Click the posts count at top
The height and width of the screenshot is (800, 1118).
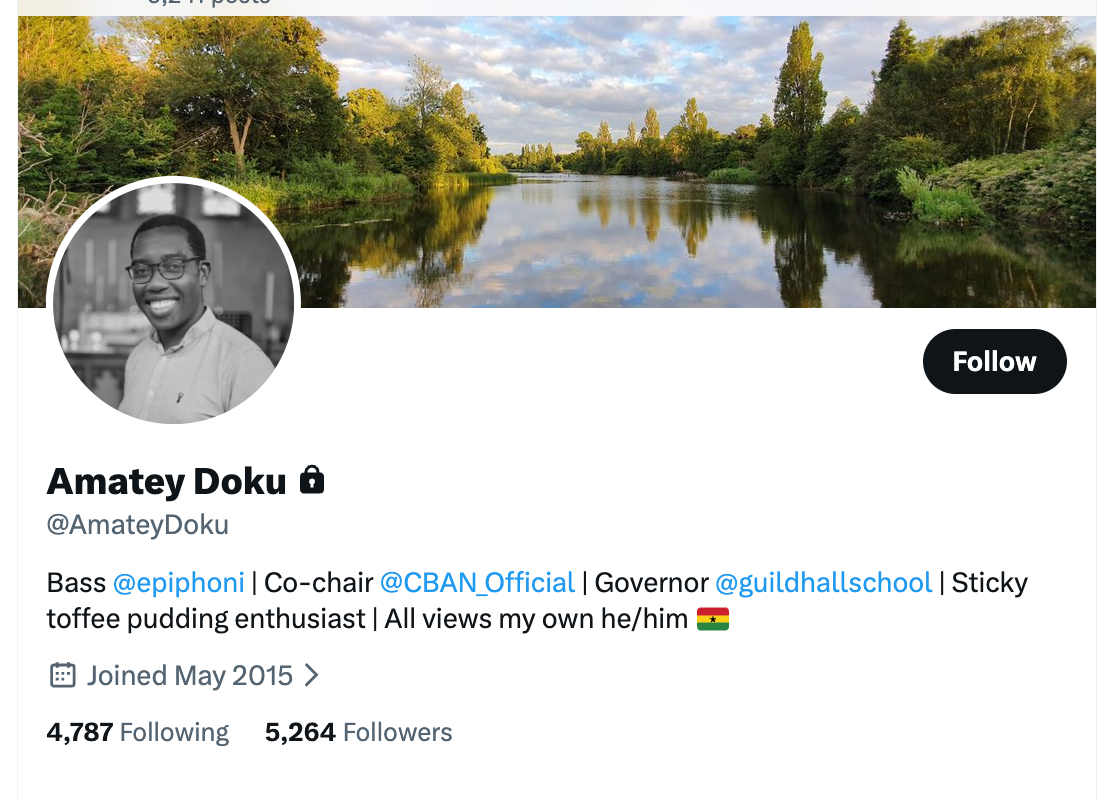coord(210,3)
